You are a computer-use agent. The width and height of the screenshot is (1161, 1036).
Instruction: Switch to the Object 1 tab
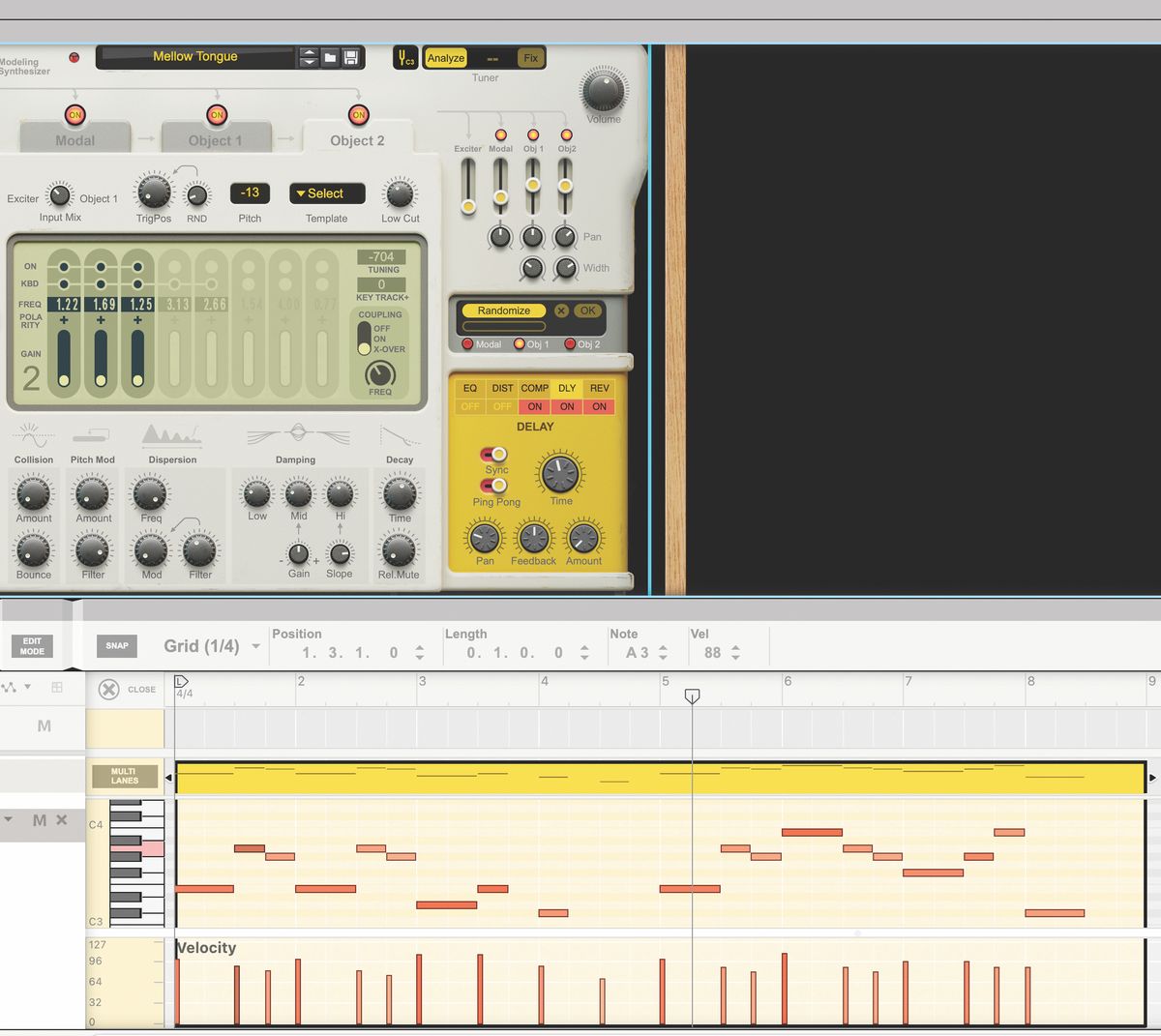(x=216, y=138)
